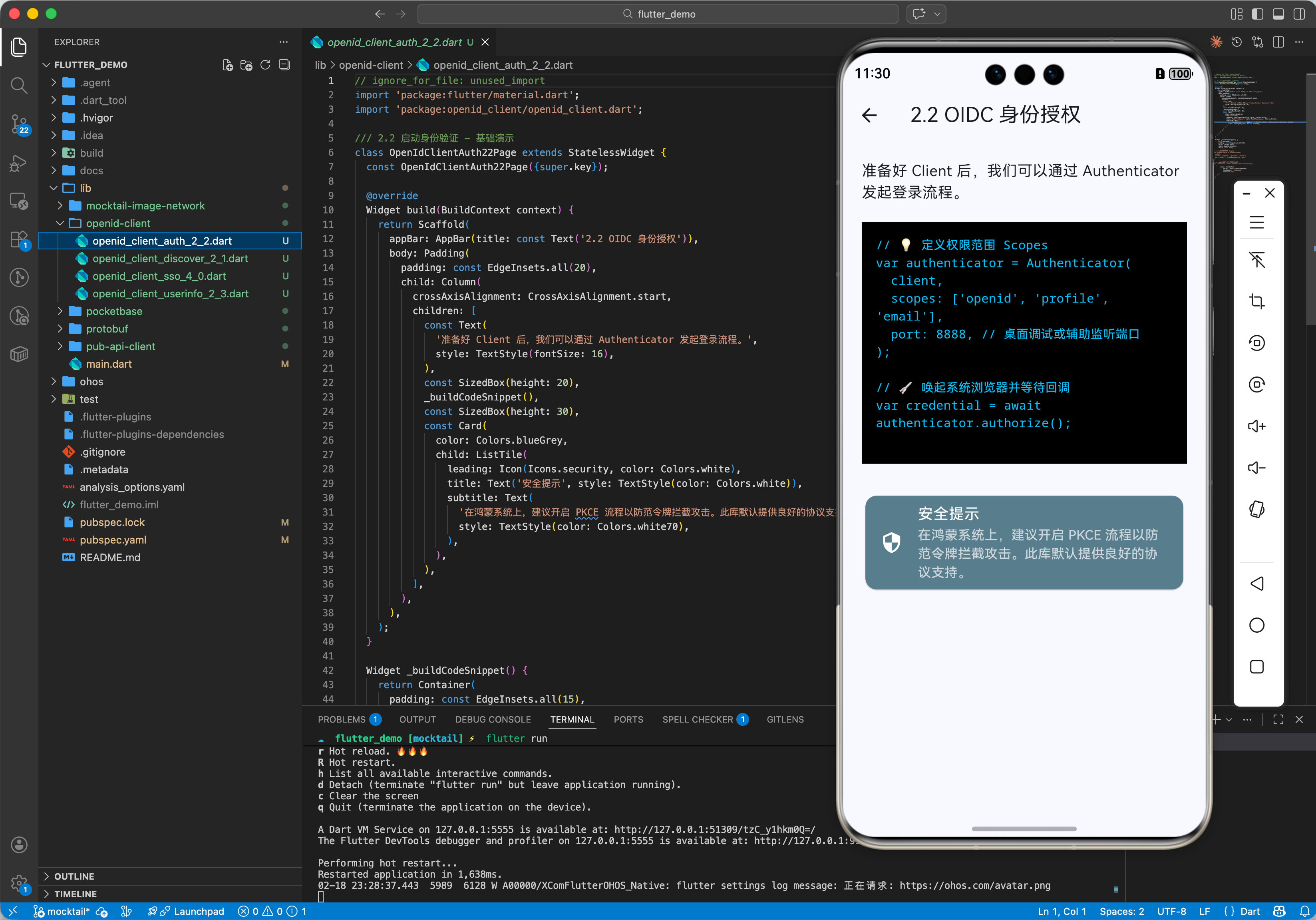Open Source Control view with 22 badge
Screen dimensions: 1316x920
click(x=19, y=123)
